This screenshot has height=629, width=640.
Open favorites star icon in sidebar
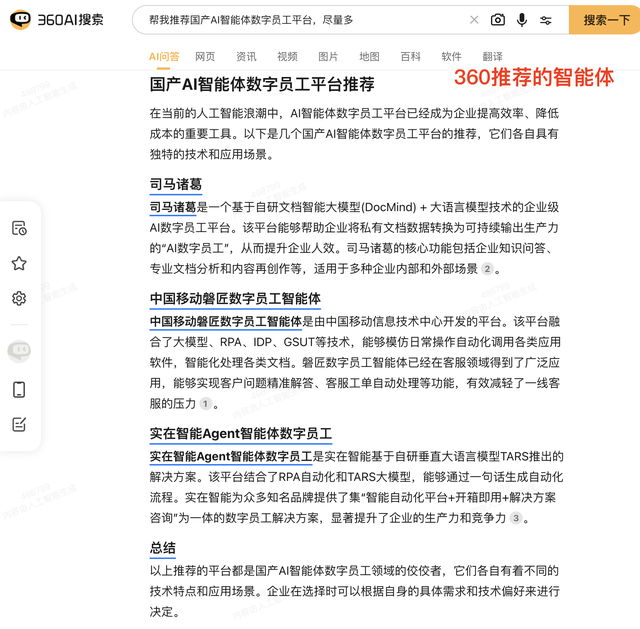point(19,263)
